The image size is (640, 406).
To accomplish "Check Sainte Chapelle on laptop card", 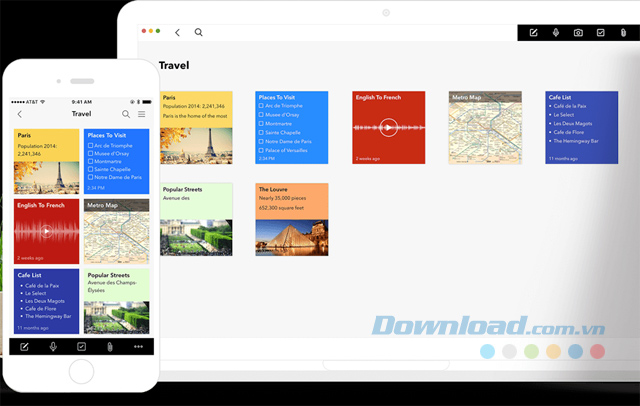I will point(261,133).
